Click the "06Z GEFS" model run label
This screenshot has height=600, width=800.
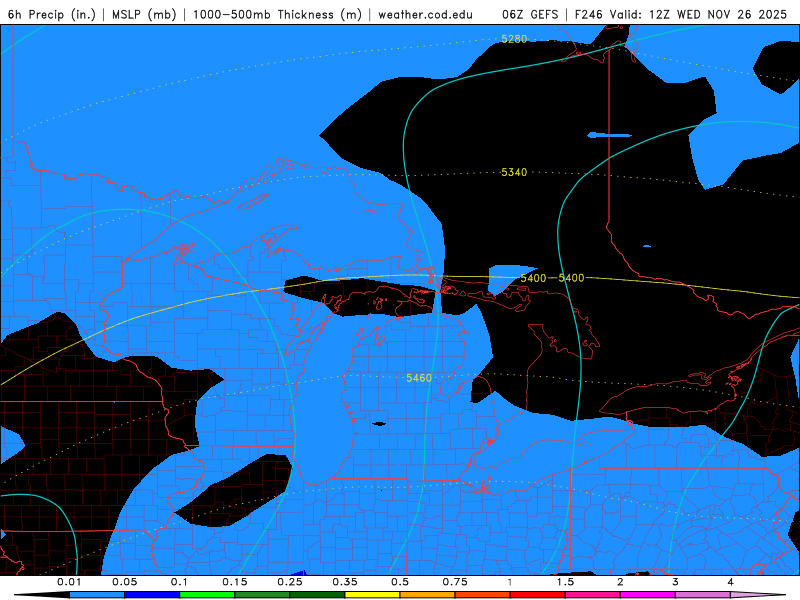(x=530, y=14)
